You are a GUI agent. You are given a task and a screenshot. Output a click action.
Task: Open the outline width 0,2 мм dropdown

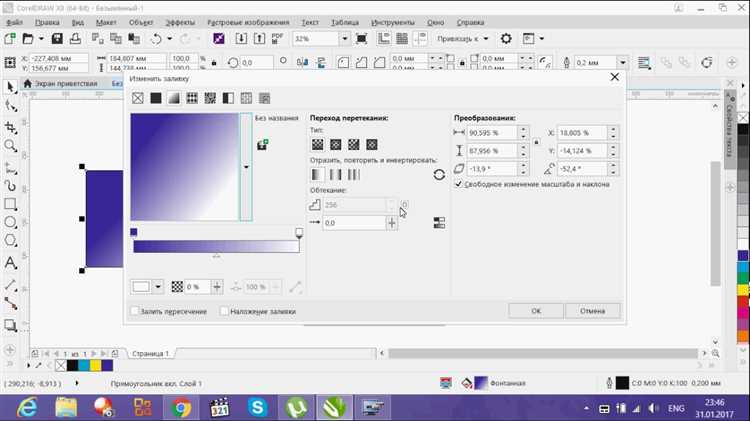pyautogui.click(x=622, y=63)
